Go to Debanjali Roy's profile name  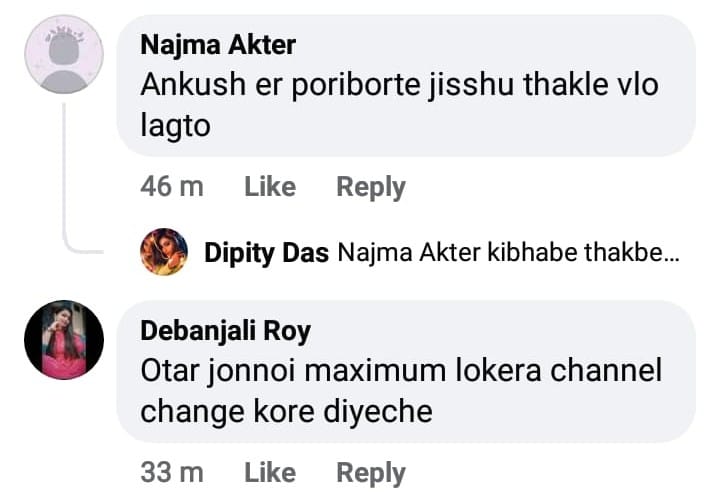(x=225, y=331)
